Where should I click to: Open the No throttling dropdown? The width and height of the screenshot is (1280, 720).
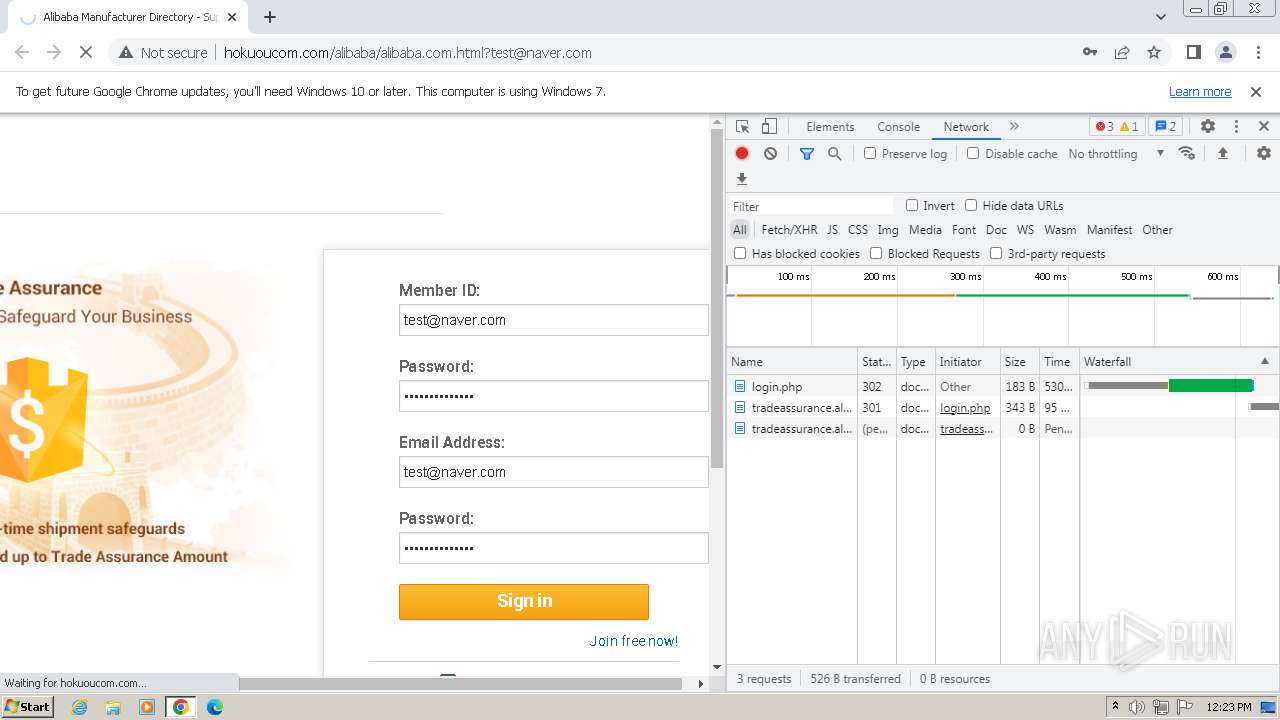pos(1116,154)
